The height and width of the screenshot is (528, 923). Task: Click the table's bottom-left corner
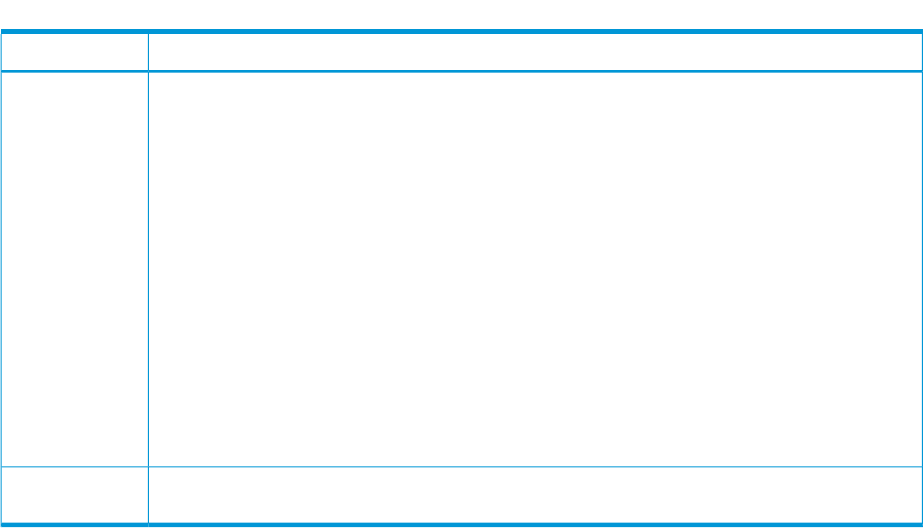2,524
